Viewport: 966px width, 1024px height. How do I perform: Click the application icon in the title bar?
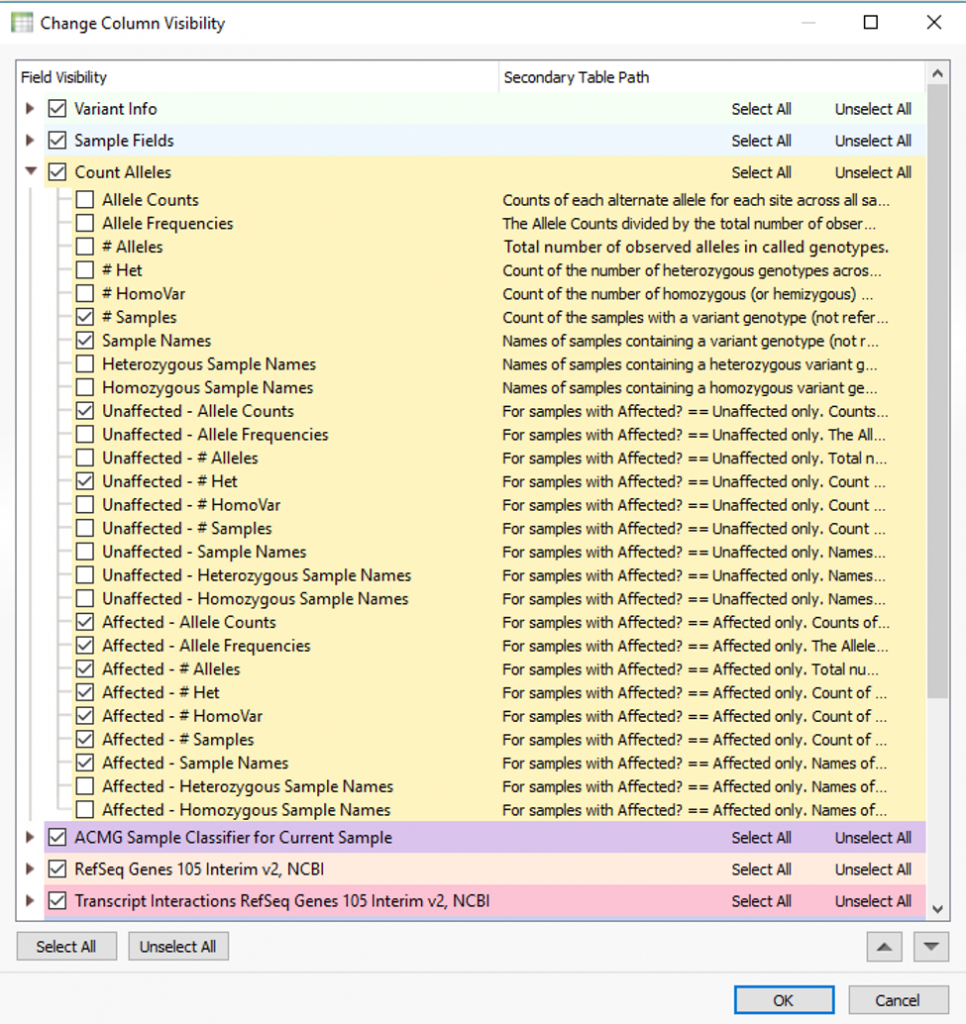(x=21, y=21)
